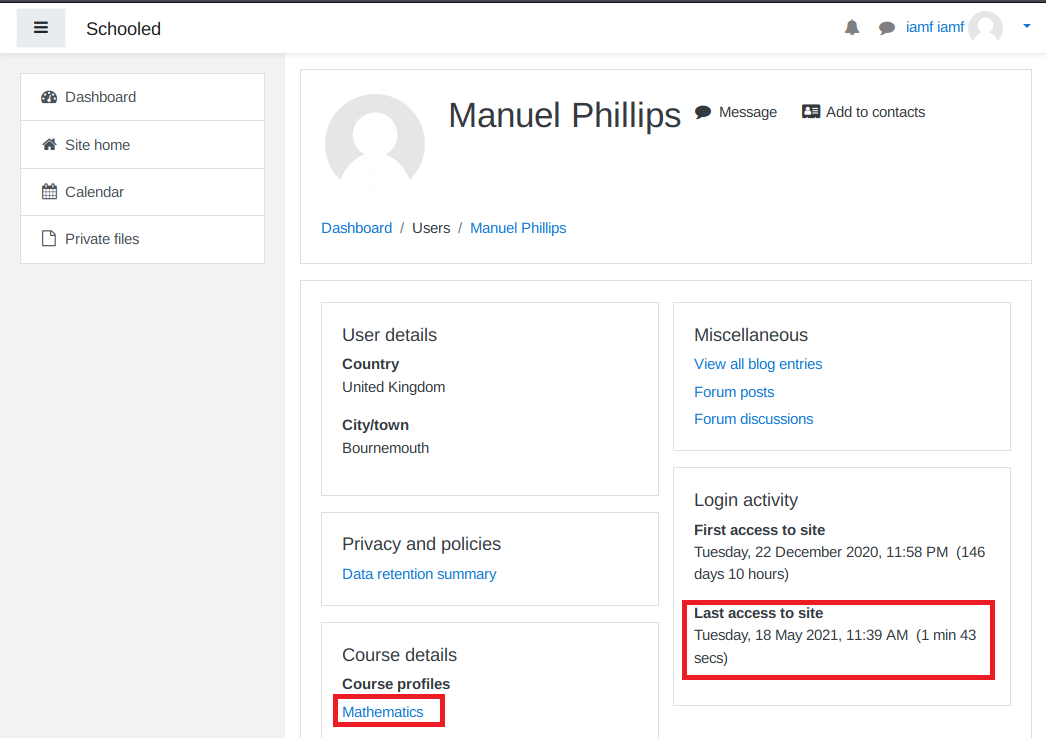The width and height of the screenshot is (1046, 738).
Task: Send a Message to Manuel Phillips
Action: [x=736, y=112]
